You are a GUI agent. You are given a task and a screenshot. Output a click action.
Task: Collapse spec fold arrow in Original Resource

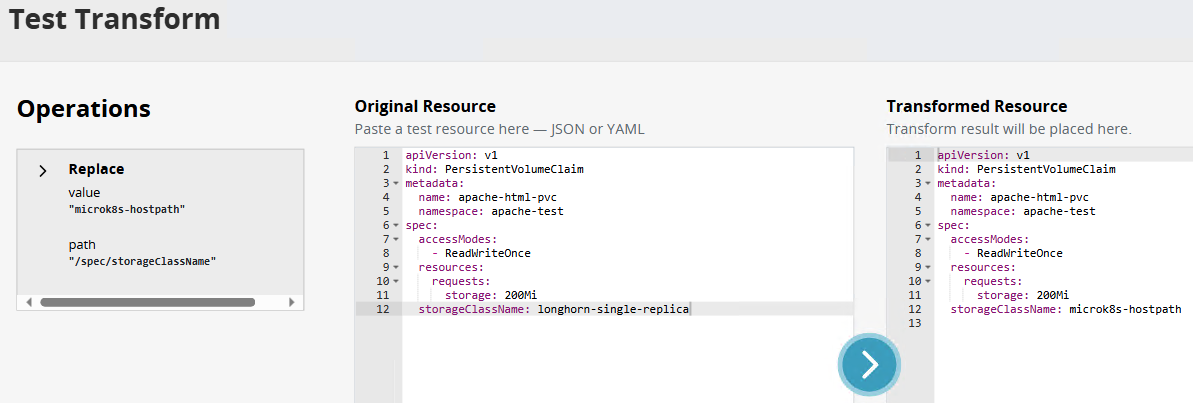click(x=397, y=226)
